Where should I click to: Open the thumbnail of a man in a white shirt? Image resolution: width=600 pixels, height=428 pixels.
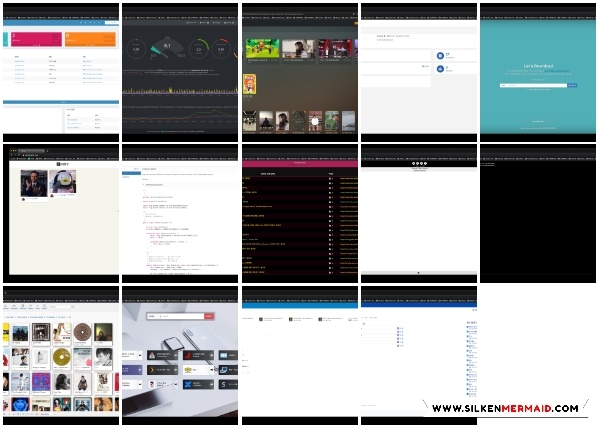[x=315, y=121]
